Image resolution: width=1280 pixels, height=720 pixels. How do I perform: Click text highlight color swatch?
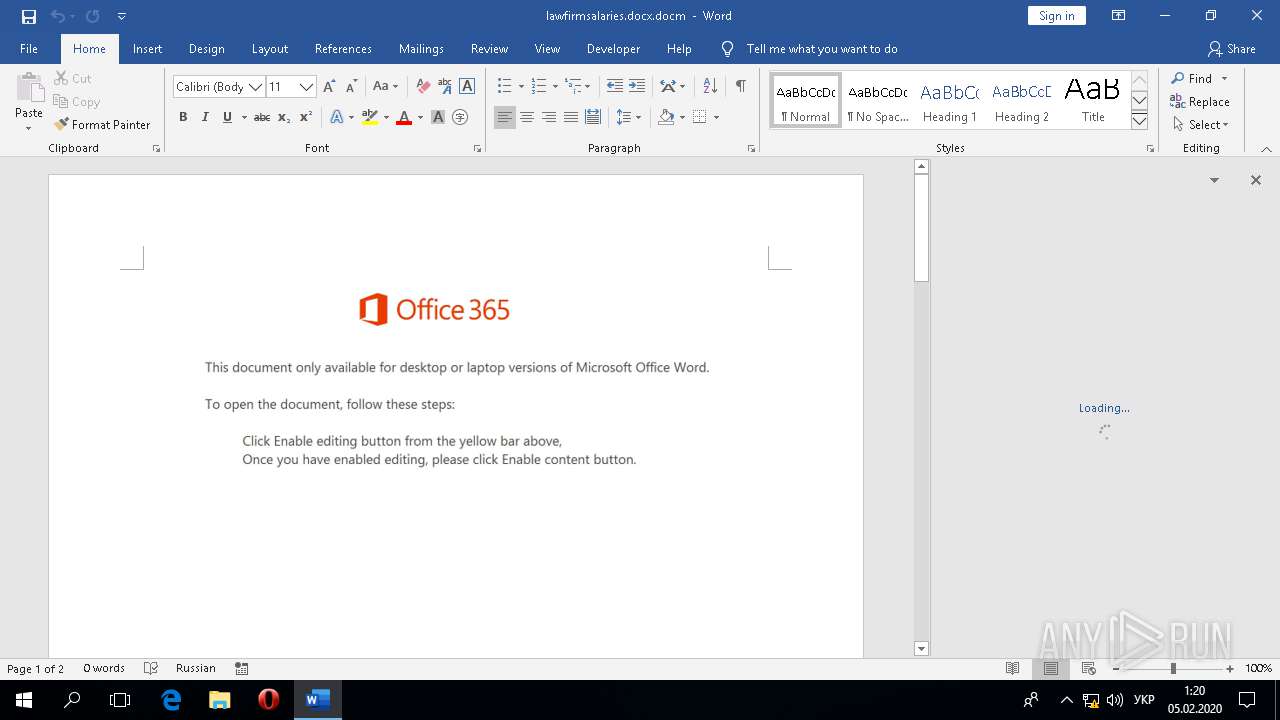370,117
